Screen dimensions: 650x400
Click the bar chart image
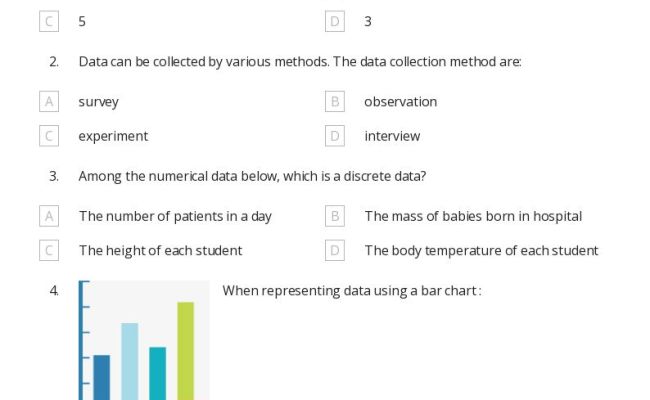click(x=144, y=340)
